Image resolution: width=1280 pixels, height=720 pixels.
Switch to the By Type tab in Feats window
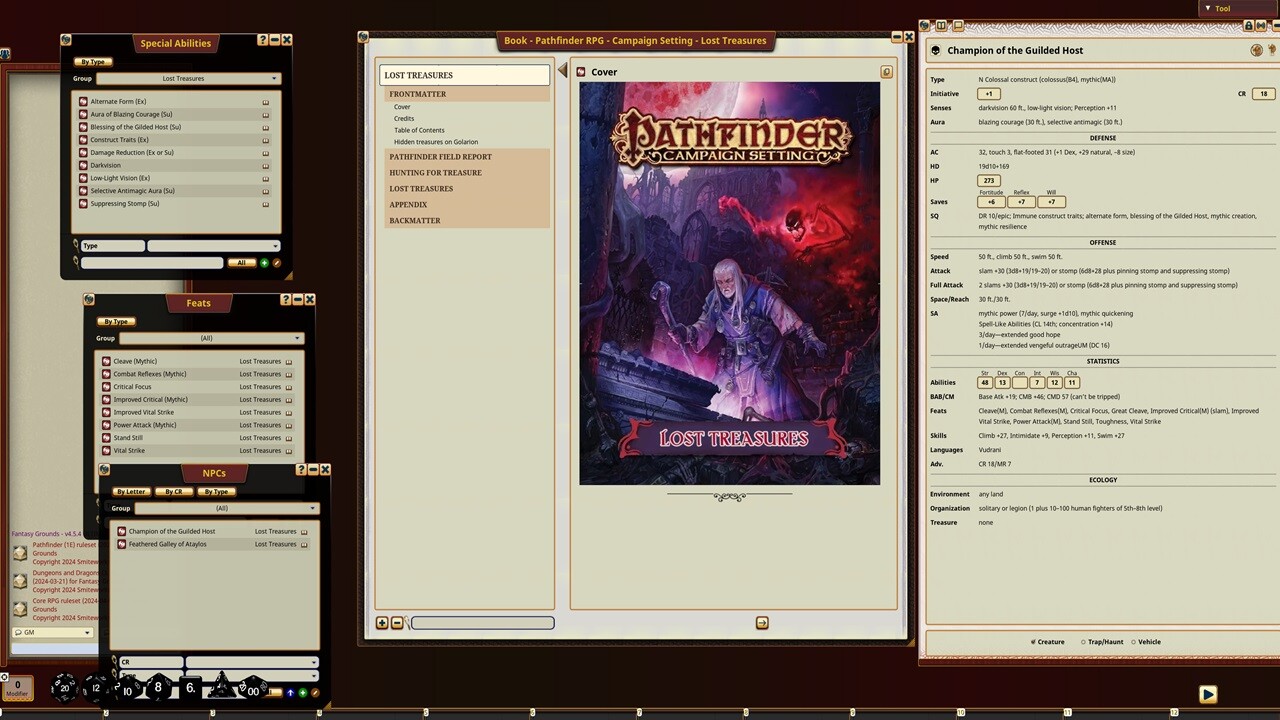point(116,321)
